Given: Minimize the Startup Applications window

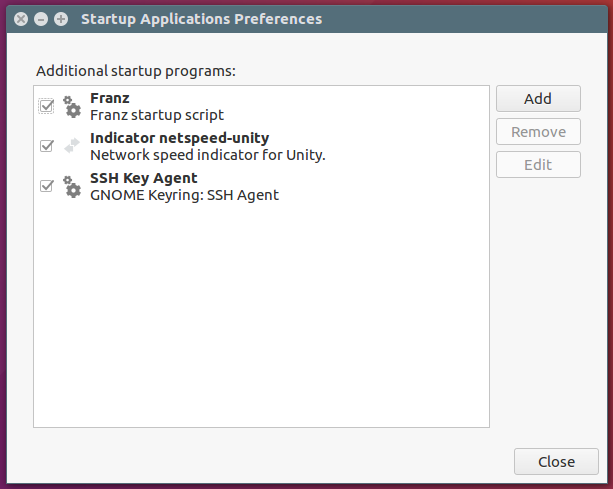Looking at the screenshot, I should pyautogui.click(x=41, y=19).
